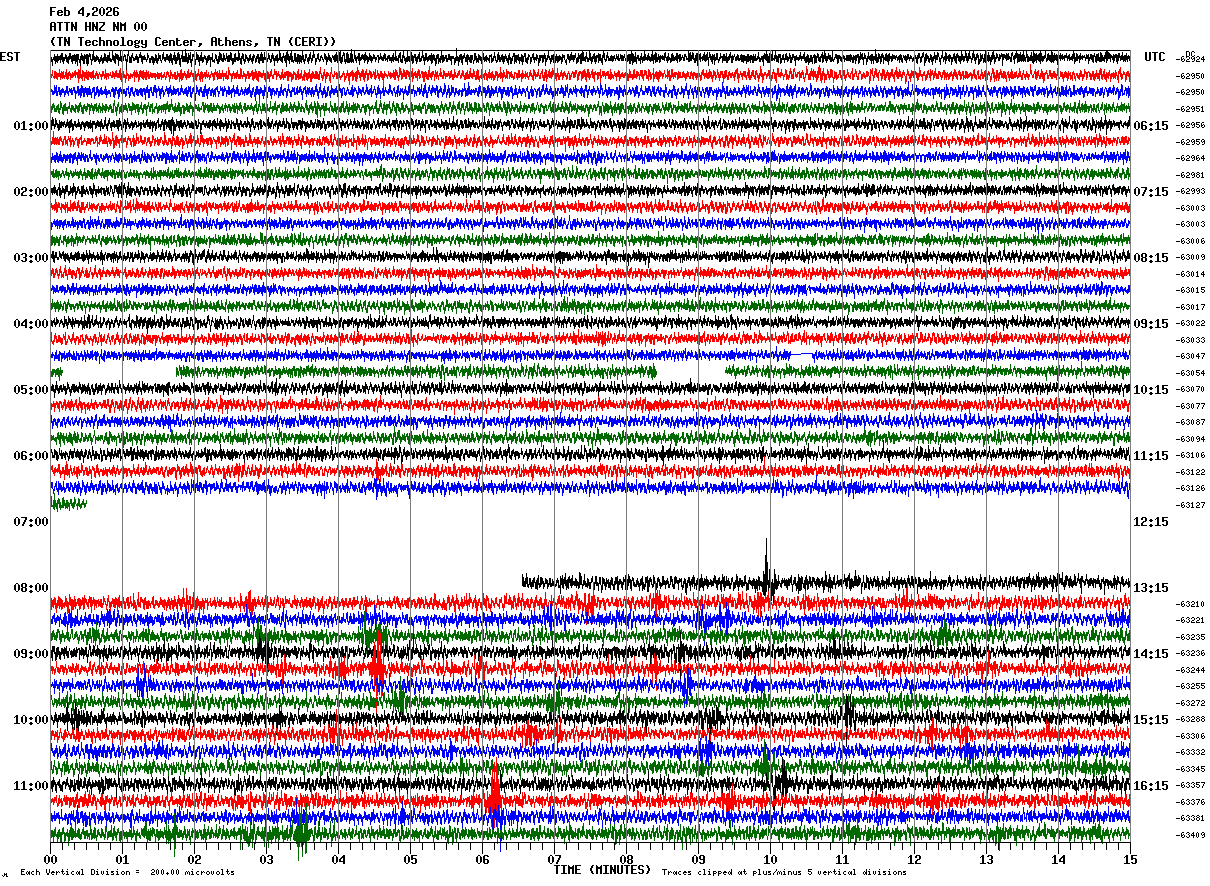
Task: Click the Each Vertical Division scale note
Action: pyautogui.click(x=127, y=872)
